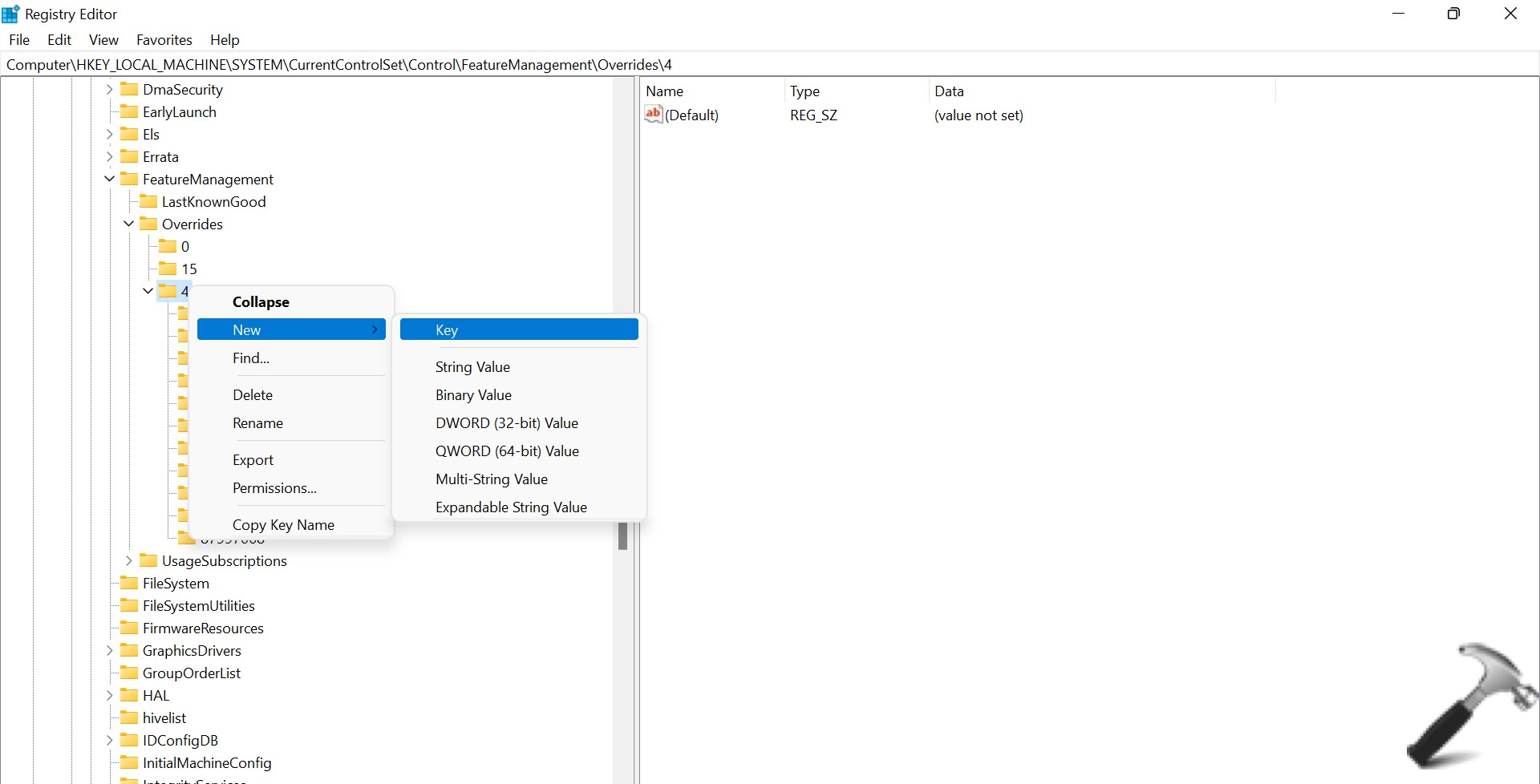
Task: Choose Key from the New submenu
Action: (x=518, y=329)
